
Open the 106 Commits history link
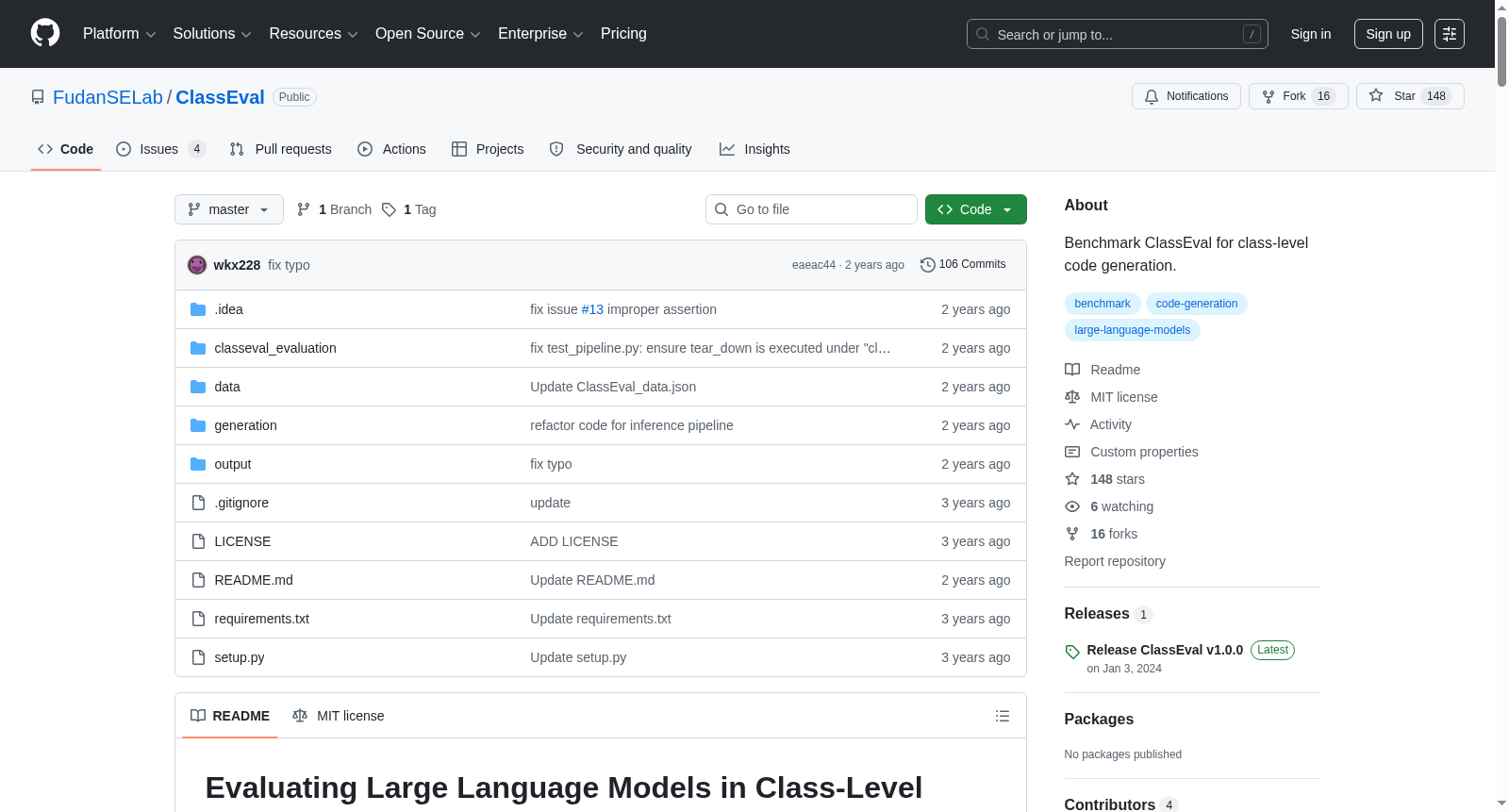click(963, 265)
